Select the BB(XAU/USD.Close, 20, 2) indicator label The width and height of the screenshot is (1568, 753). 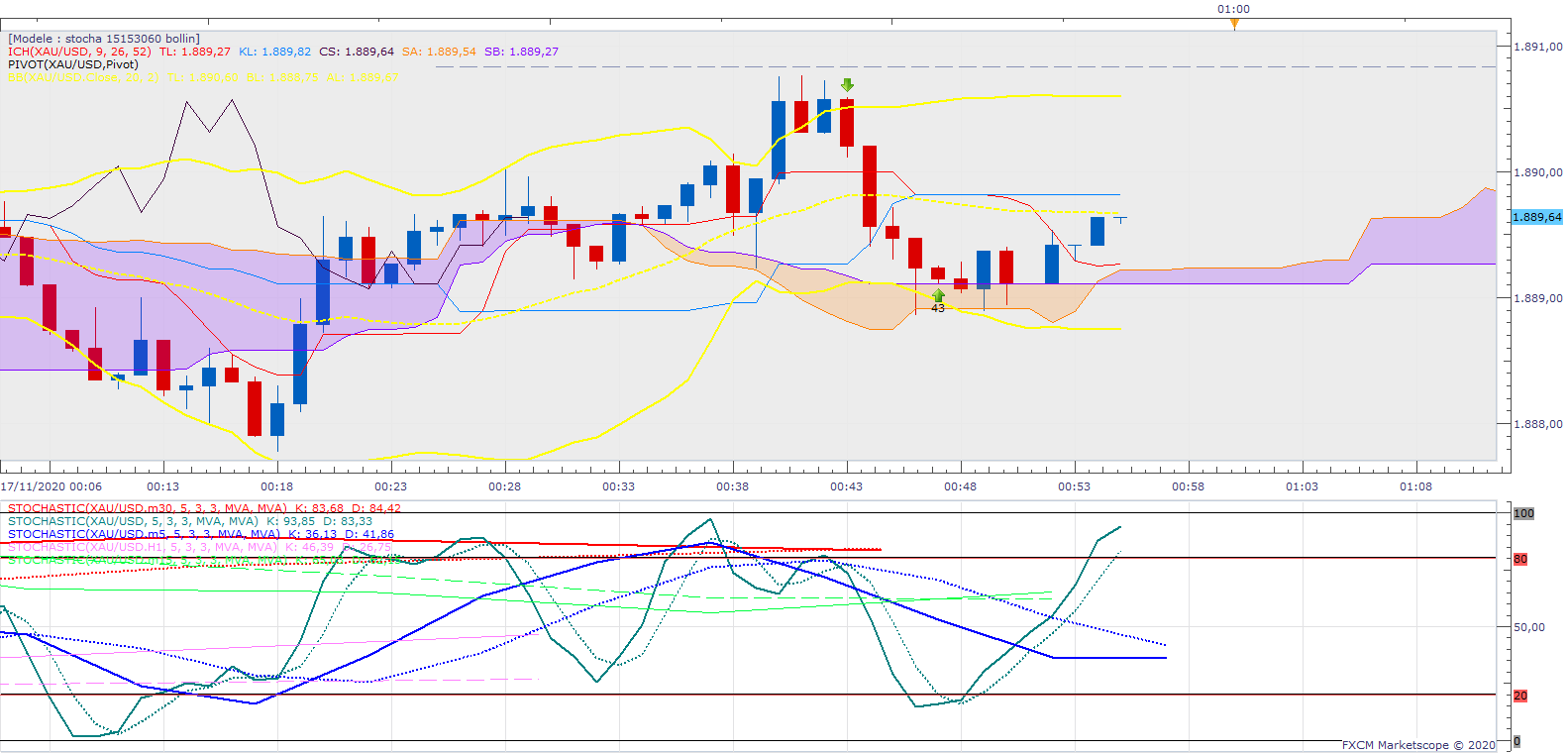pyautogui.click(x=83, y=77)
